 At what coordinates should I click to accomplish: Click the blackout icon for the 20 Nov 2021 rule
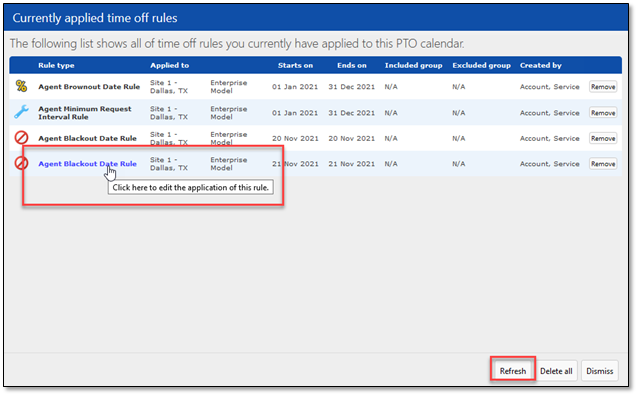(21, 138)
